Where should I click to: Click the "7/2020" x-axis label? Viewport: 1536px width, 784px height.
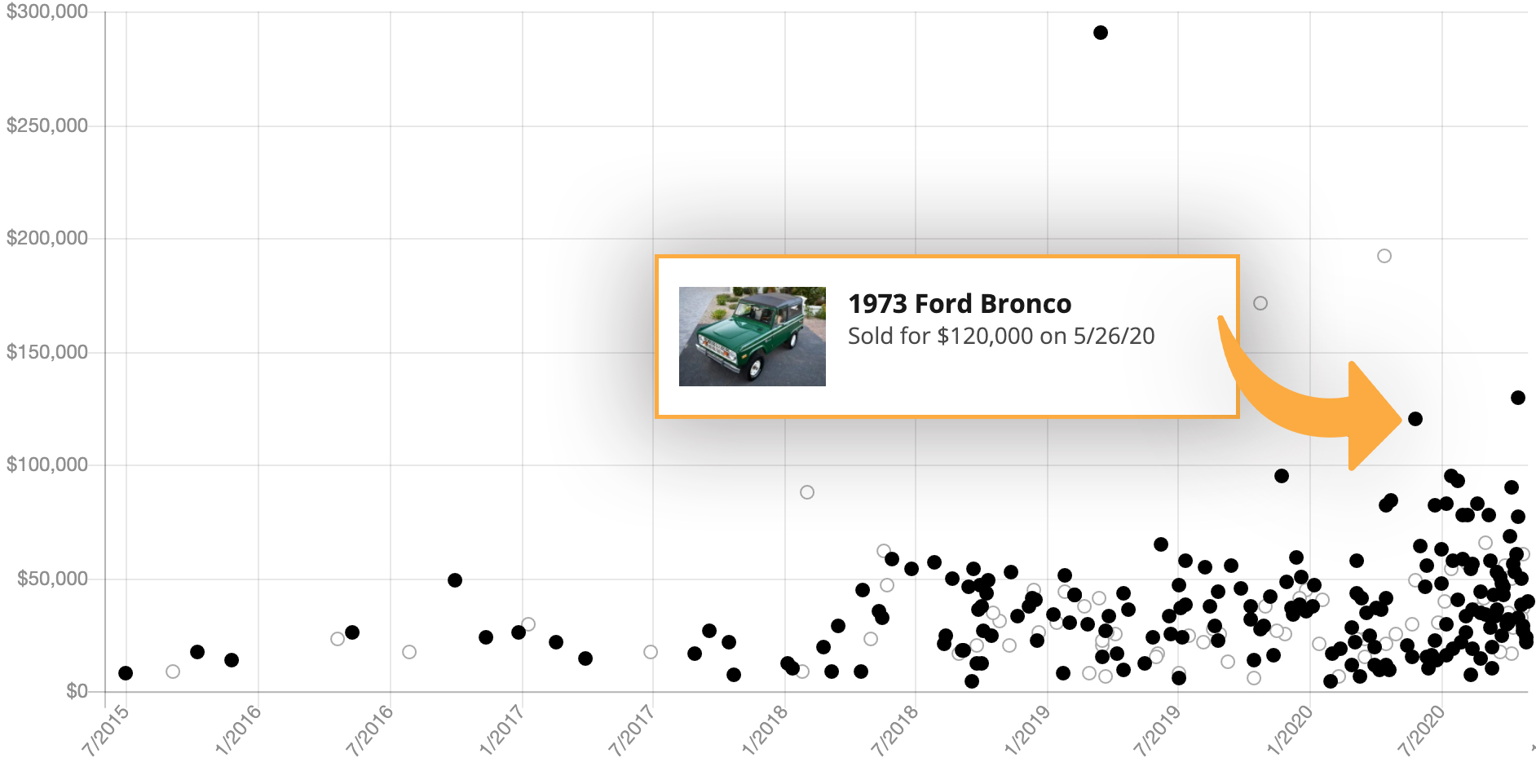tap(1422, 729)
